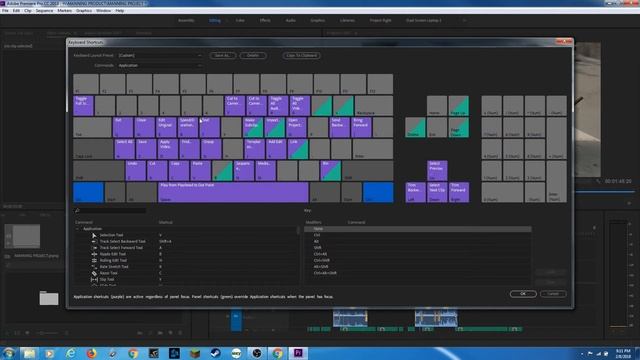Select the Import key on virtual keyboard
640x360 pixels.
(x=274, y=127)
